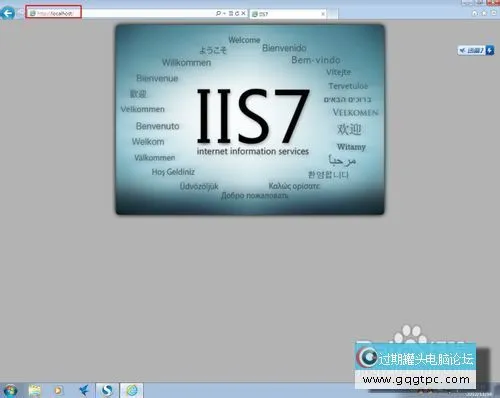Select the IIS7 browser tab

[x=288, y=14]
